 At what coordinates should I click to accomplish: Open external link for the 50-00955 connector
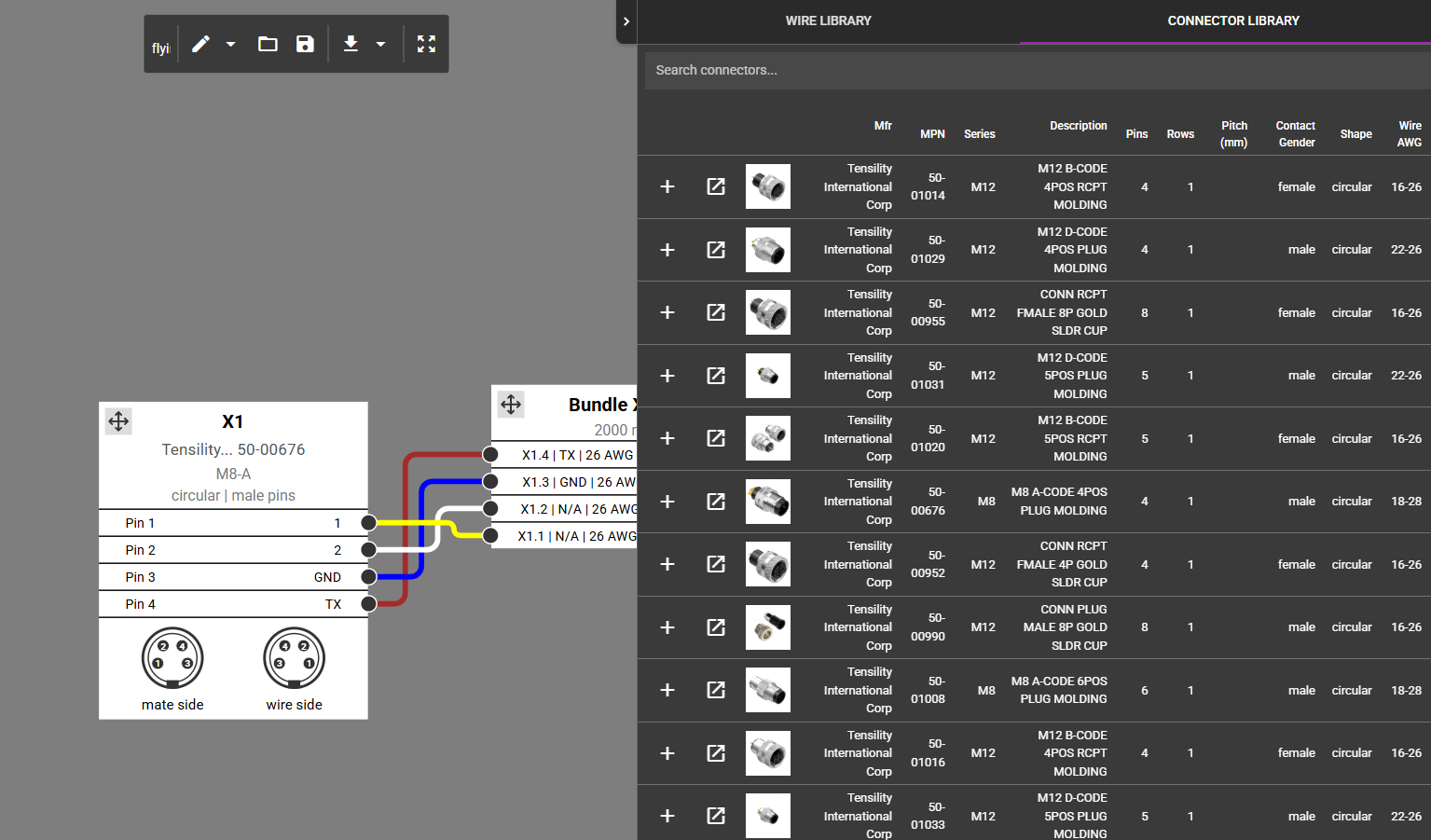point(715,312)
